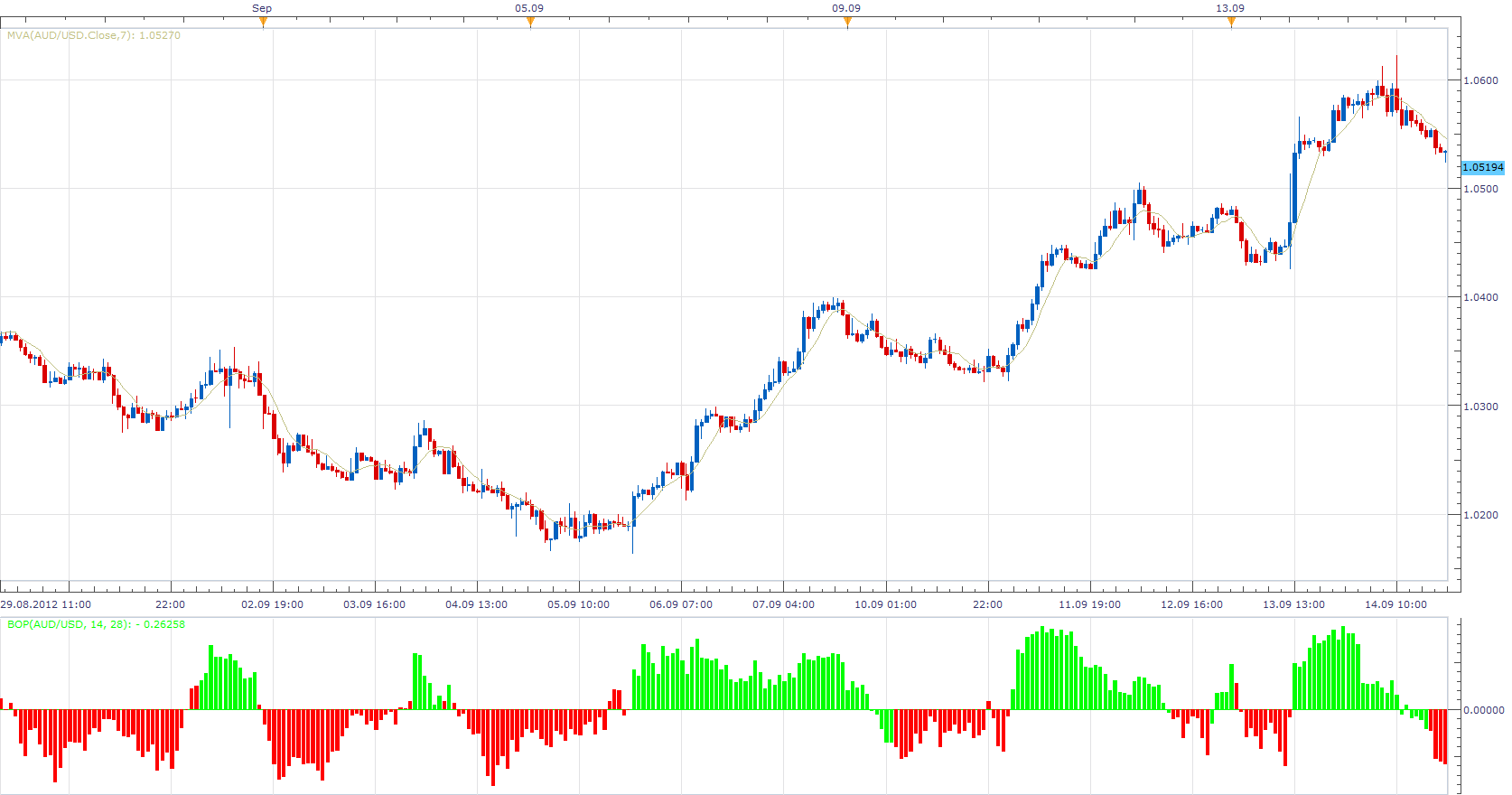The image size is (1512, 795).
Task: Click the 14.09 10:00 time label
Action: tap(1395, 604)
